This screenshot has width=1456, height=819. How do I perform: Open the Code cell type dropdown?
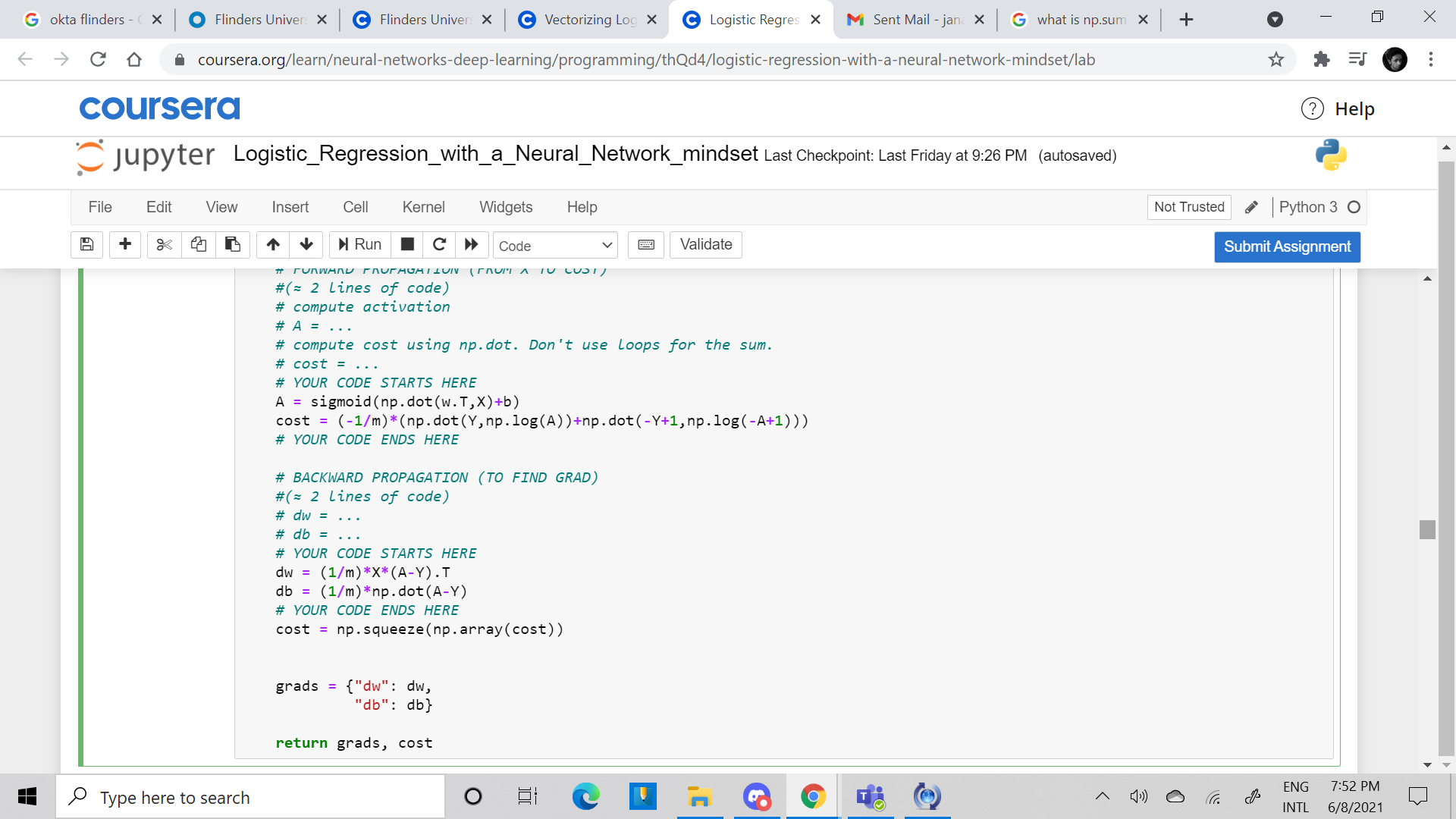(555, 246)
